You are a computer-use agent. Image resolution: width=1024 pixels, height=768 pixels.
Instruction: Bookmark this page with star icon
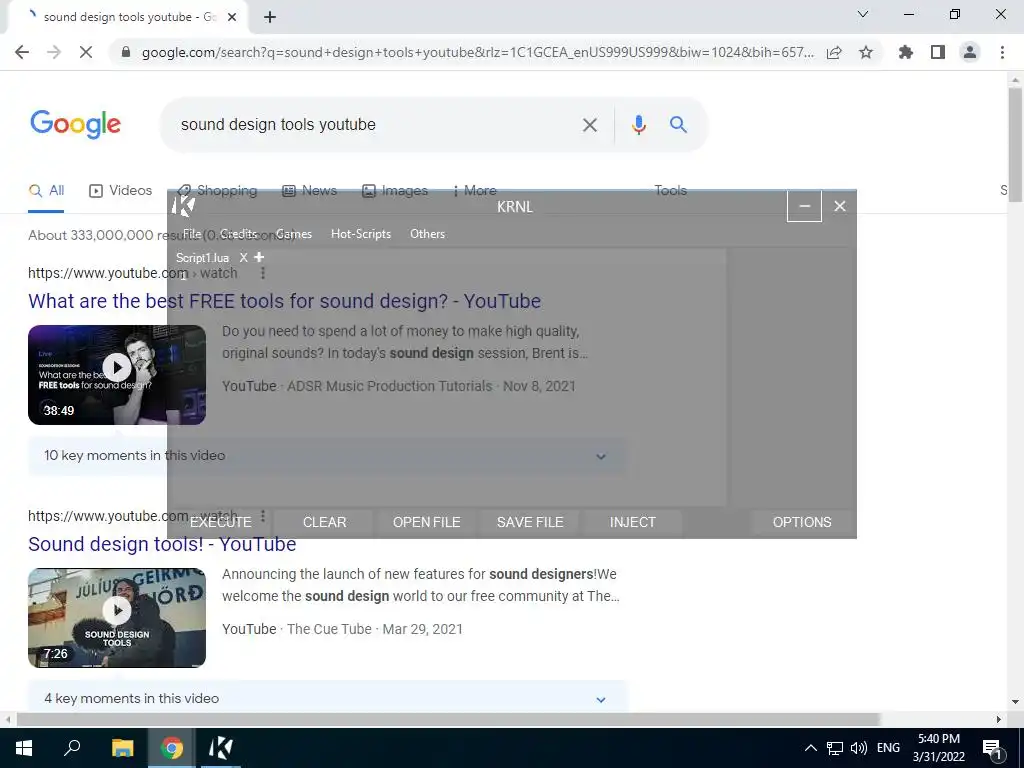pyautogui.click(x=866, y=52)
